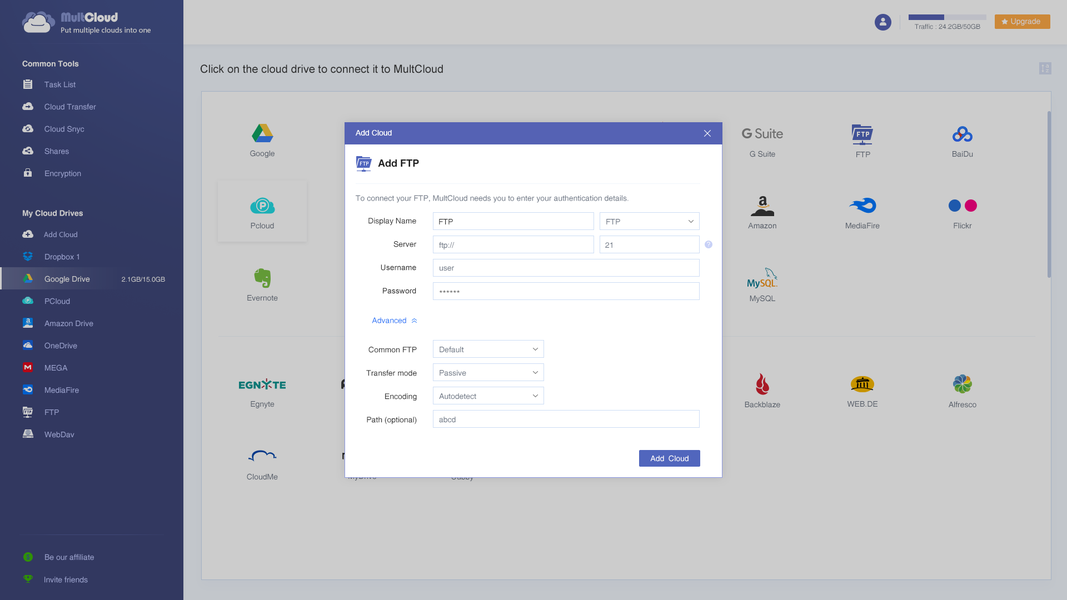Focus the Path (optional) field
The width and height of the screenshot is (1067, 600).
[566, 419]
